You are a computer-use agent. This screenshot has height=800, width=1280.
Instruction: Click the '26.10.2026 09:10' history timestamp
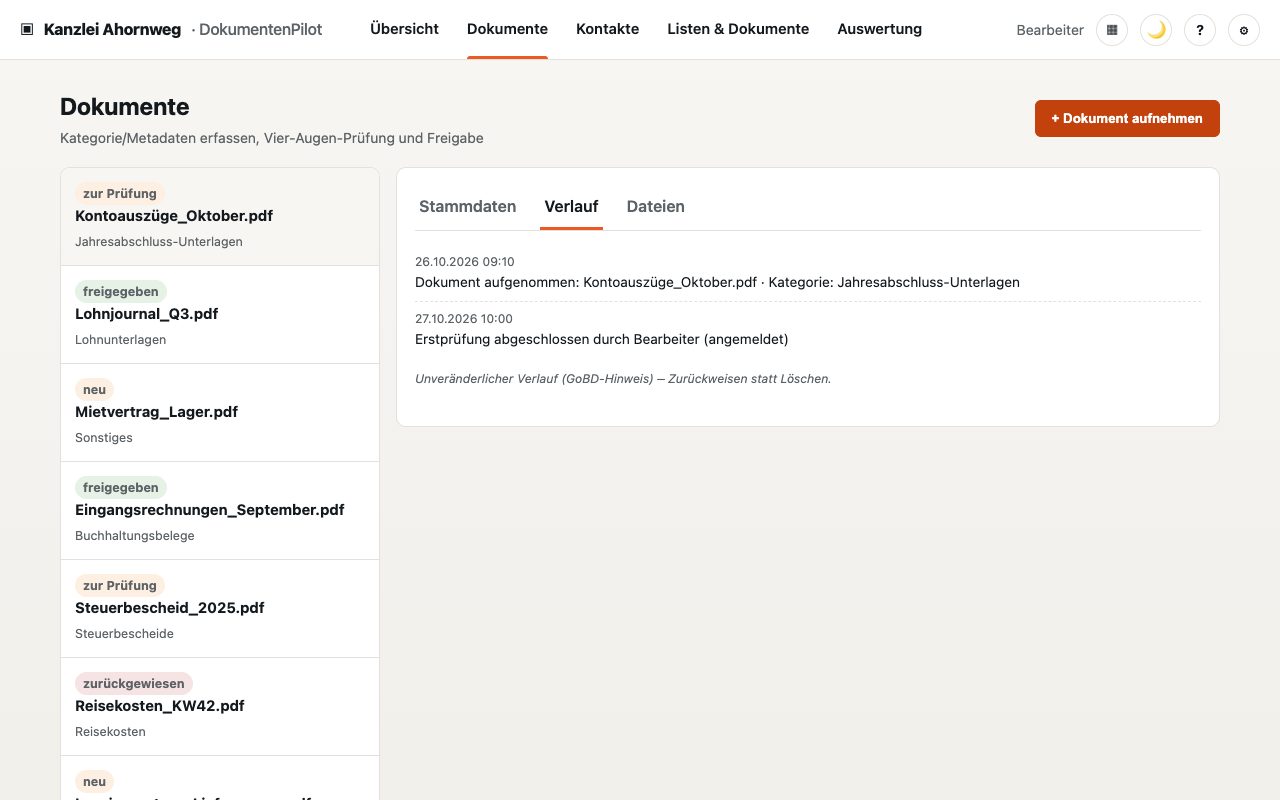[x=465, y=262]
